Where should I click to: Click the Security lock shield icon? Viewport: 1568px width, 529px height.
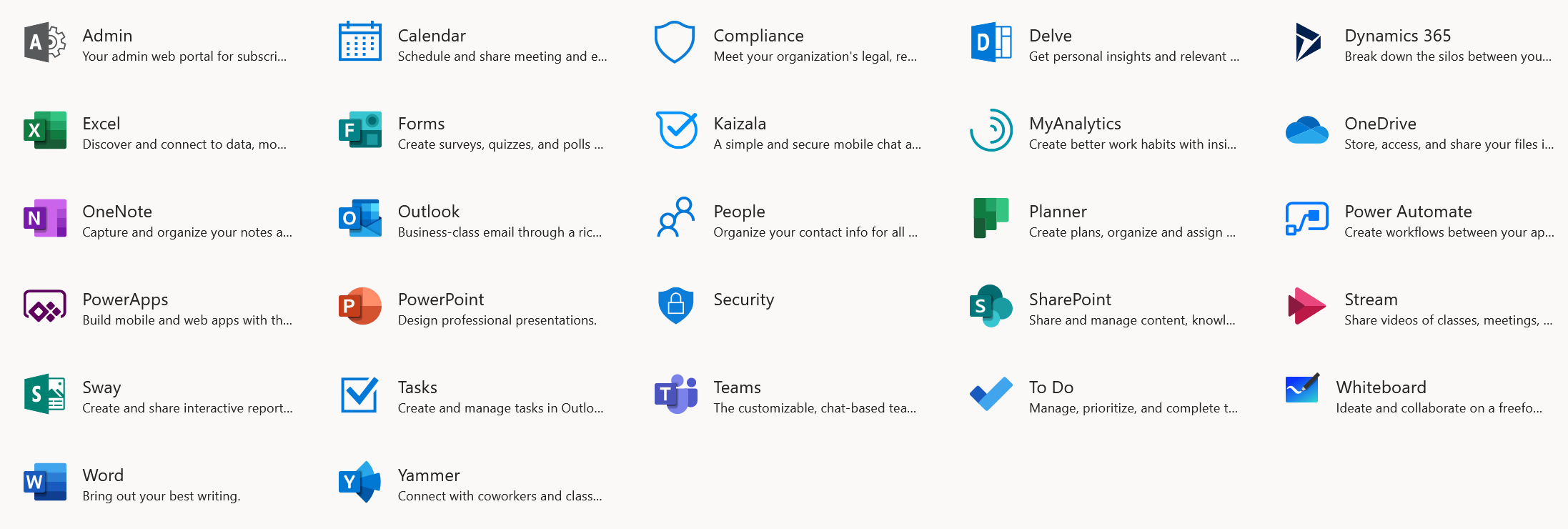676,305
